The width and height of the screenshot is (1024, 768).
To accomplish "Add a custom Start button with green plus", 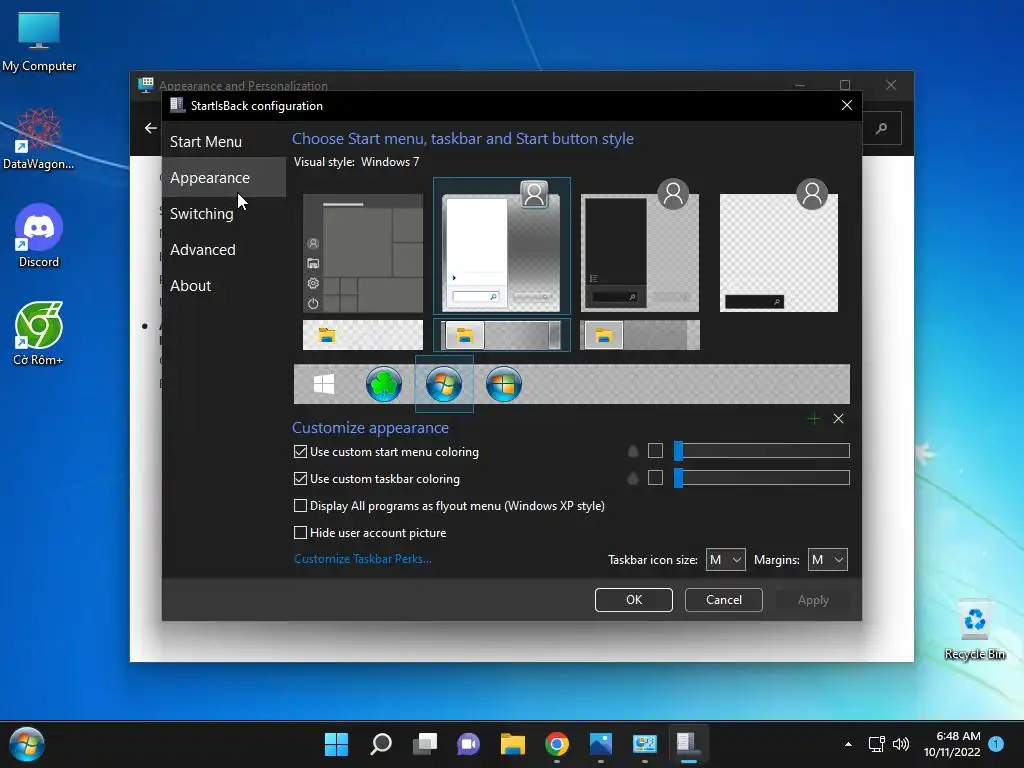I will (814, 419).
